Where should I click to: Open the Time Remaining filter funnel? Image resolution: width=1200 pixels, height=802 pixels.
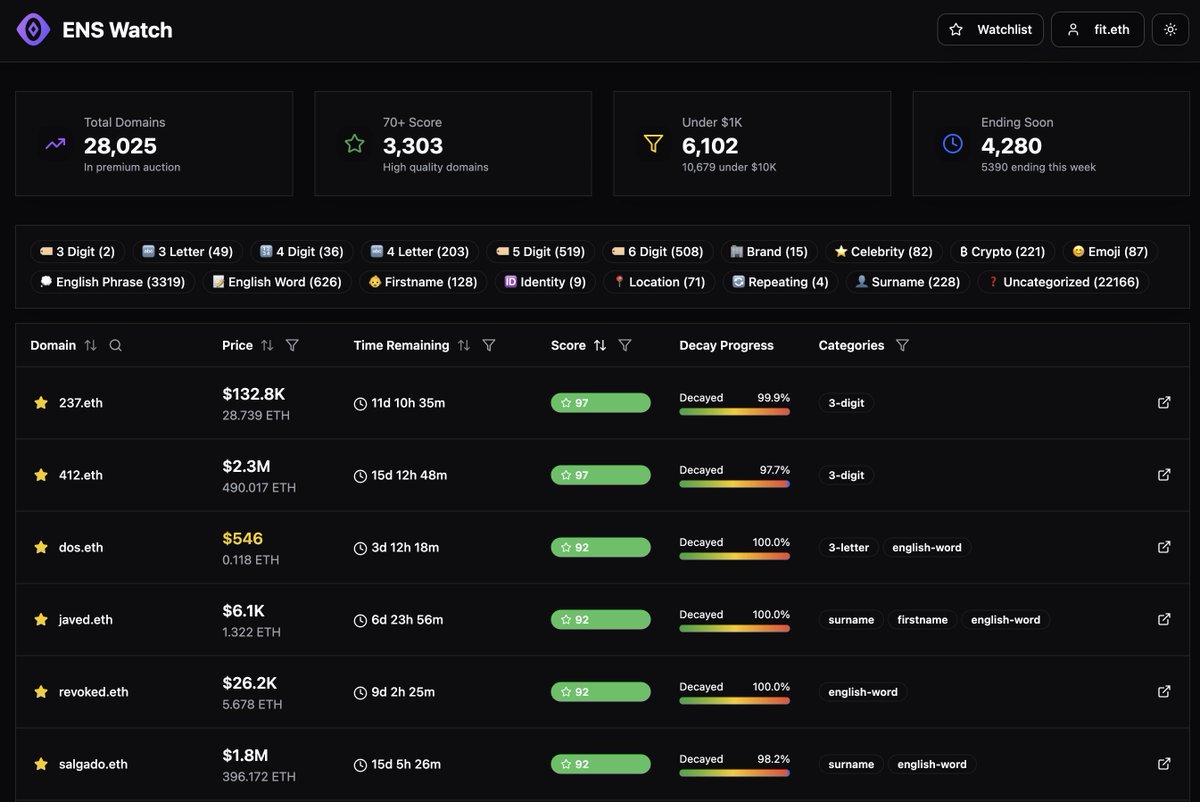[x=489, y=345]
